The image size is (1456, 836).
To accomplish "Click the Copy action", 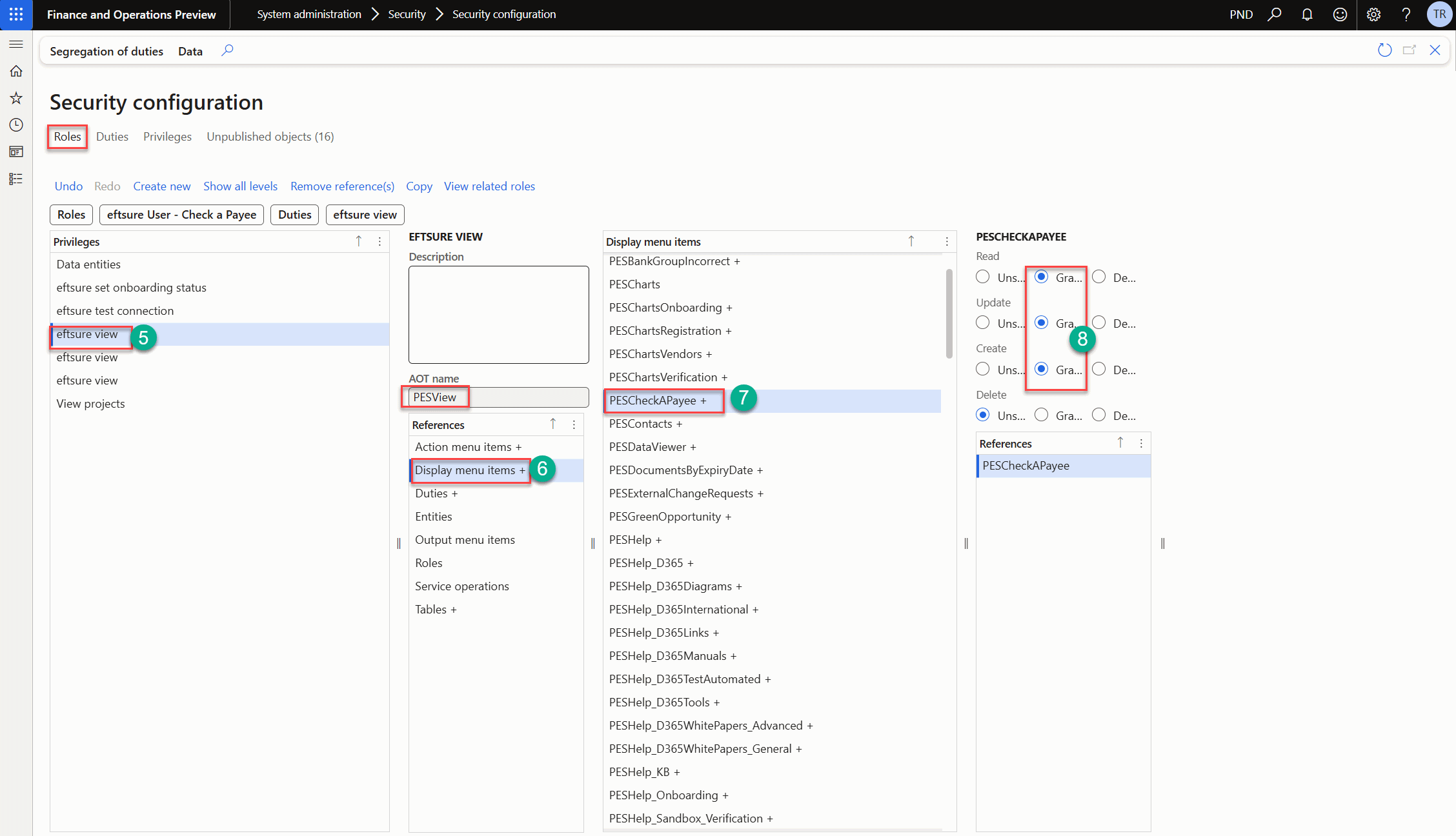I will (x=420, y=186).
